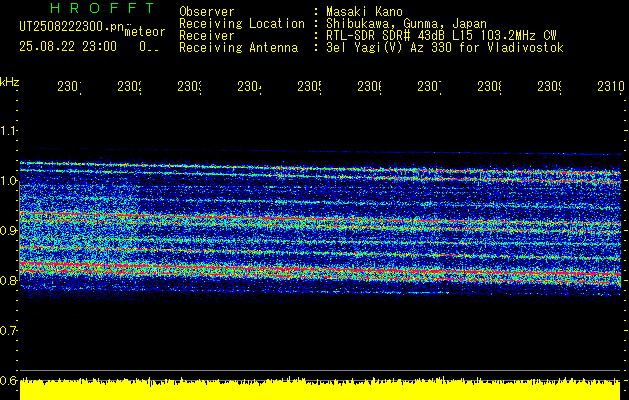Click the HROFFT title text

103,8
